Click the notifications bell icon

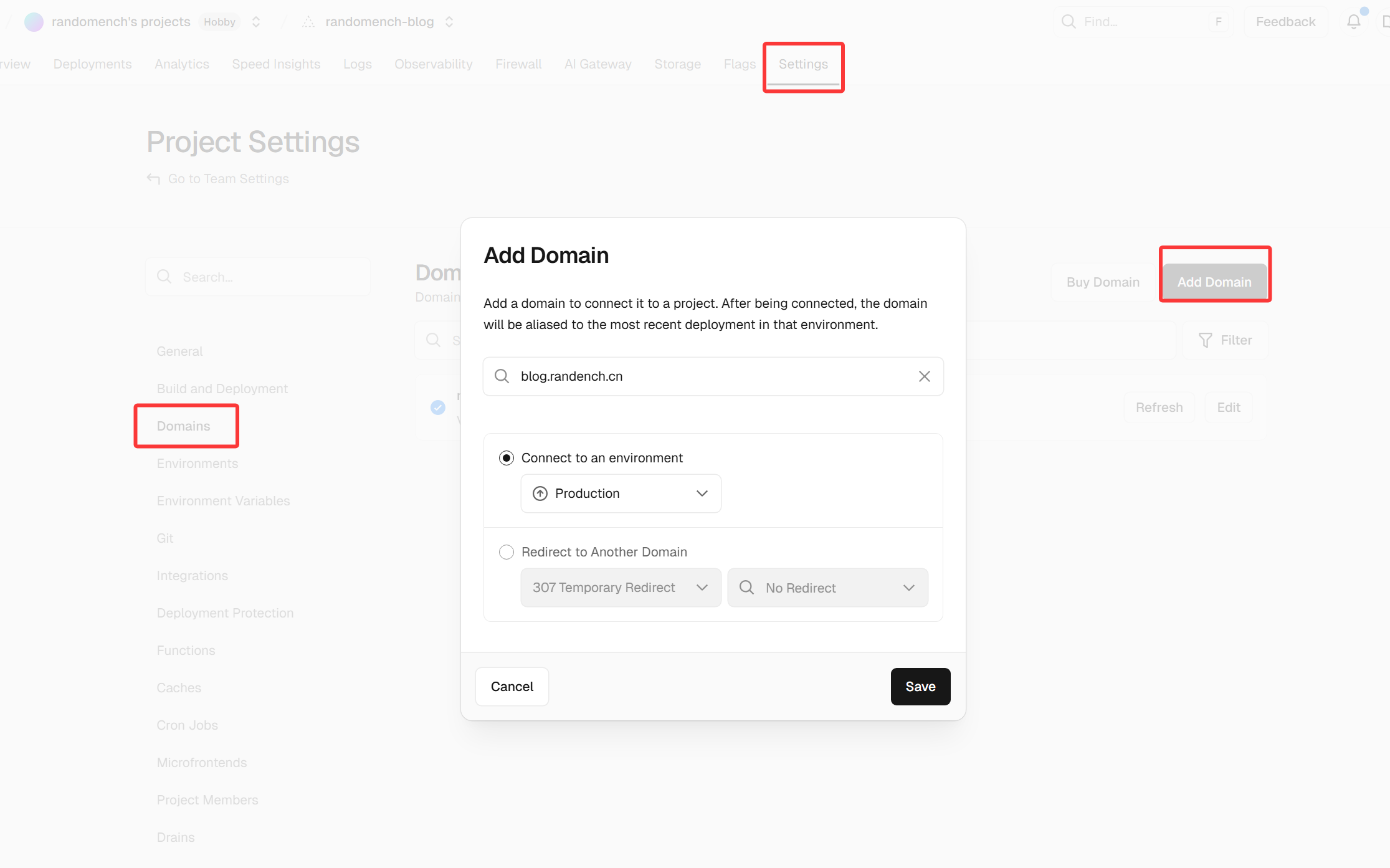click(1353, 22)
